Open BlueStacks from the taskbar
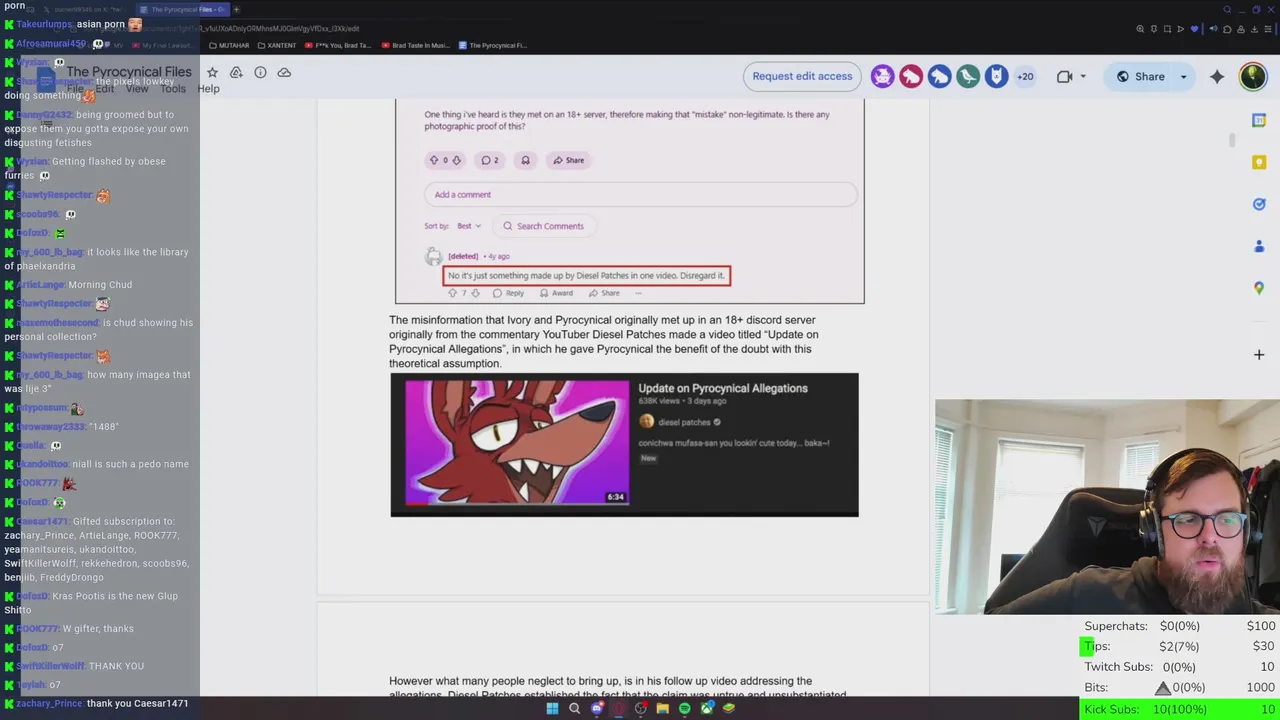 coord(729,708)
